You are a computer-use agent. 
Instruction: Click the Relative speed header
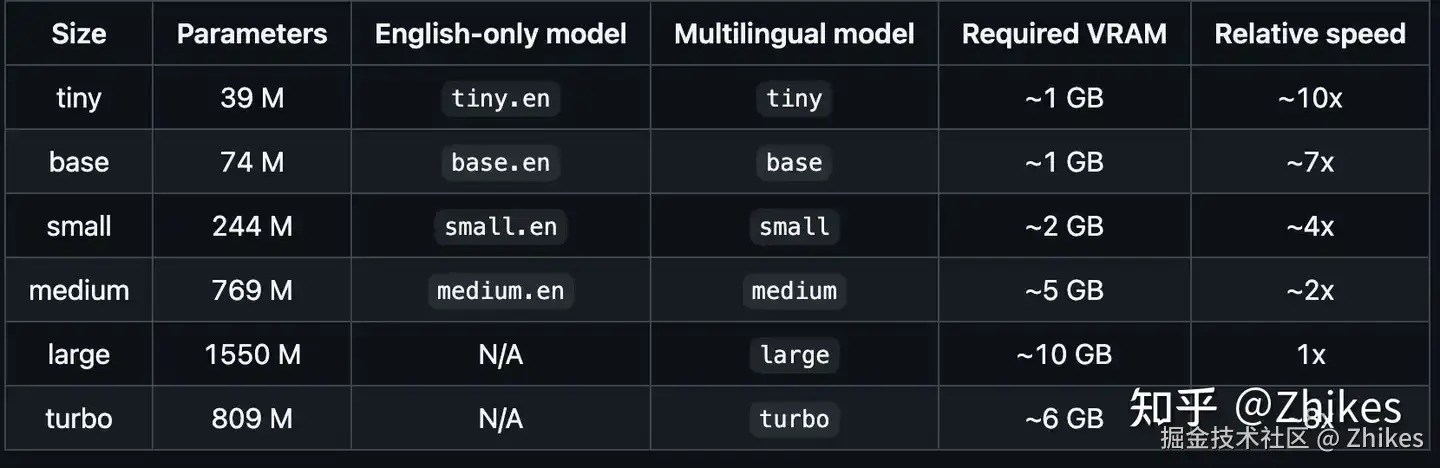[1310, 34]
